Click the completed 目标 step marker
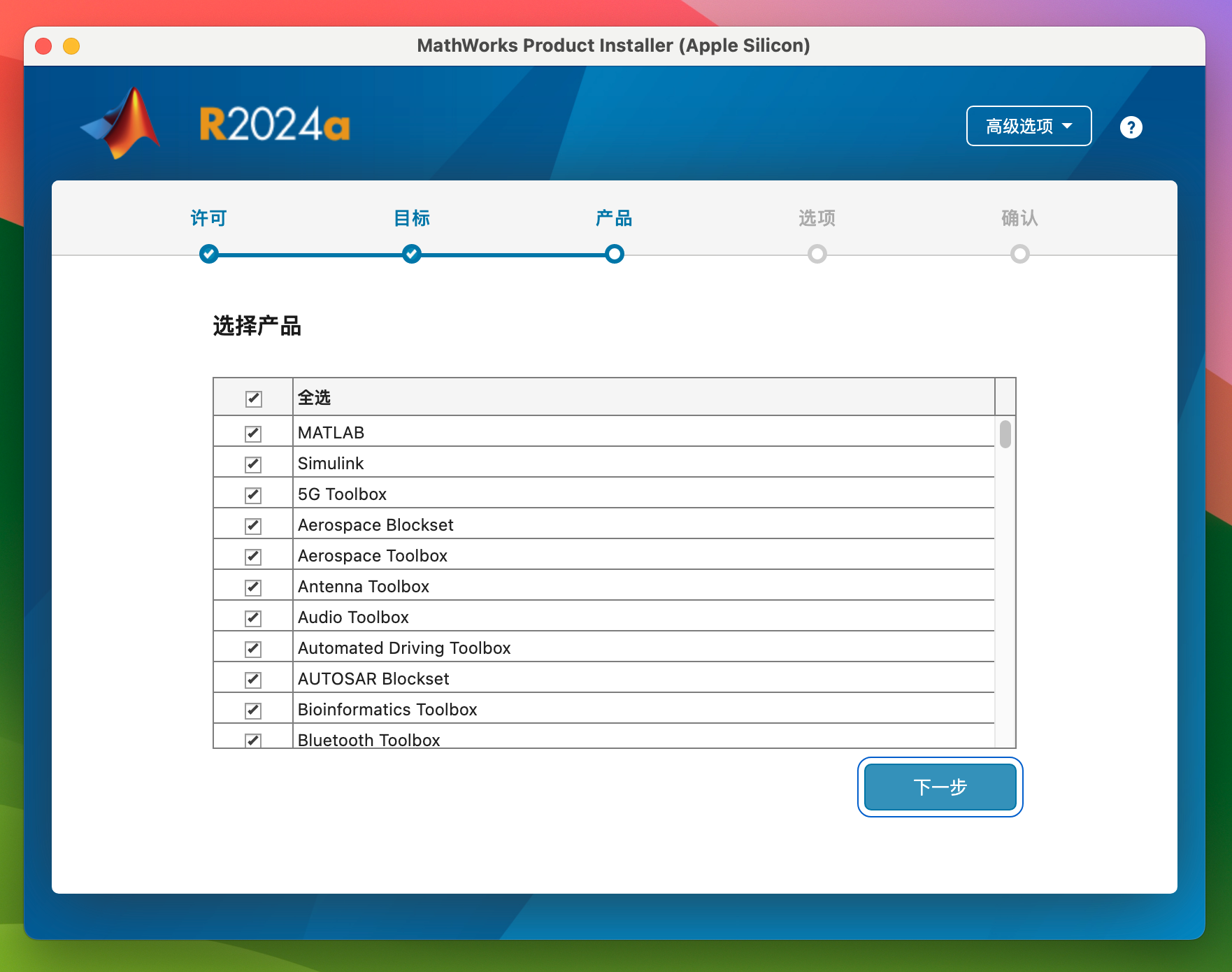The image size is (1232, 972). tap(412, 254)
